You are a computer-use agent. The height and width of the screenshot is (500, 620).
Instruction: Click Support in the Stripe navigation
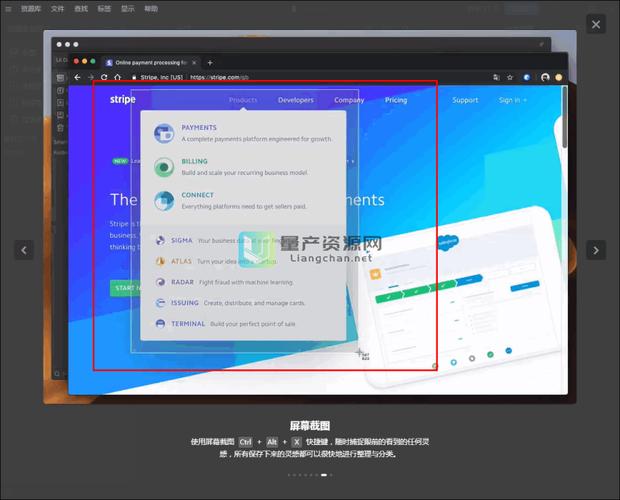coord(465,100)
